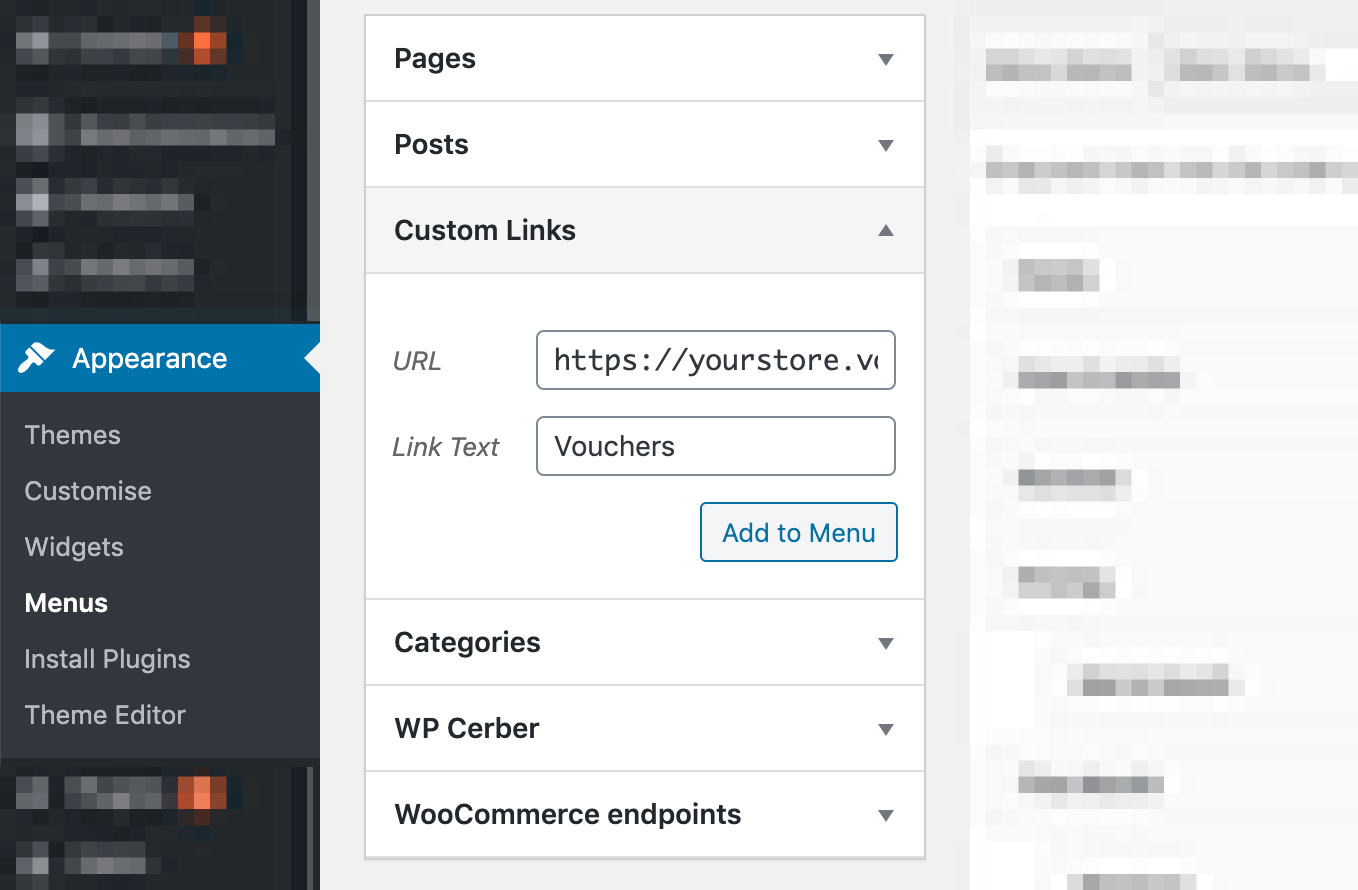Click the italic Link Text label
Viewport: 1358px width, 890px height.
click(445, 447)
